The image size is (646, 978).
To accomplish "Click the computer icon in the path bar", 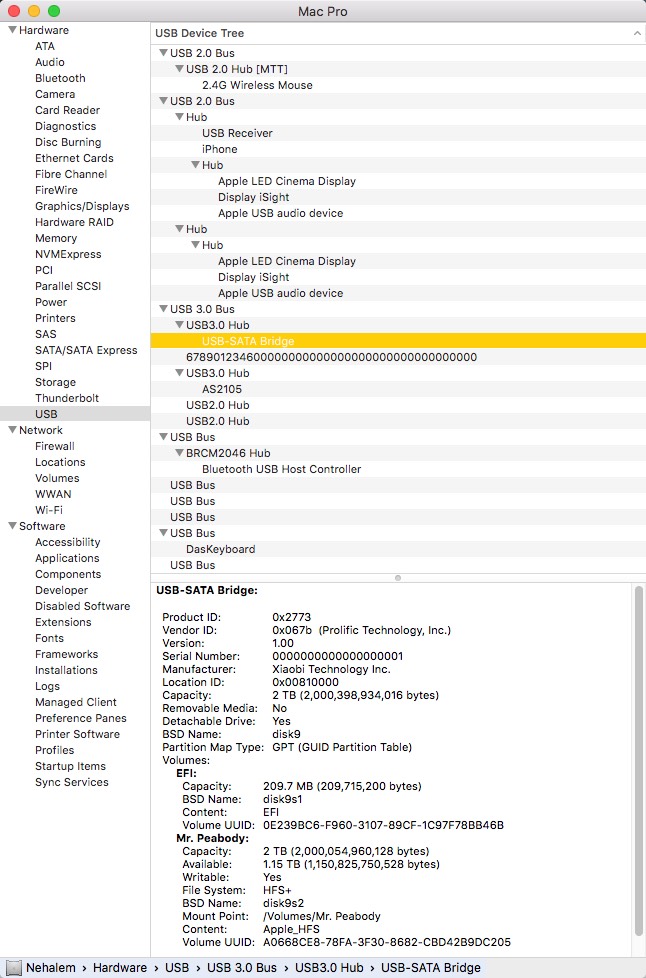I will click(x=13, y=968).
